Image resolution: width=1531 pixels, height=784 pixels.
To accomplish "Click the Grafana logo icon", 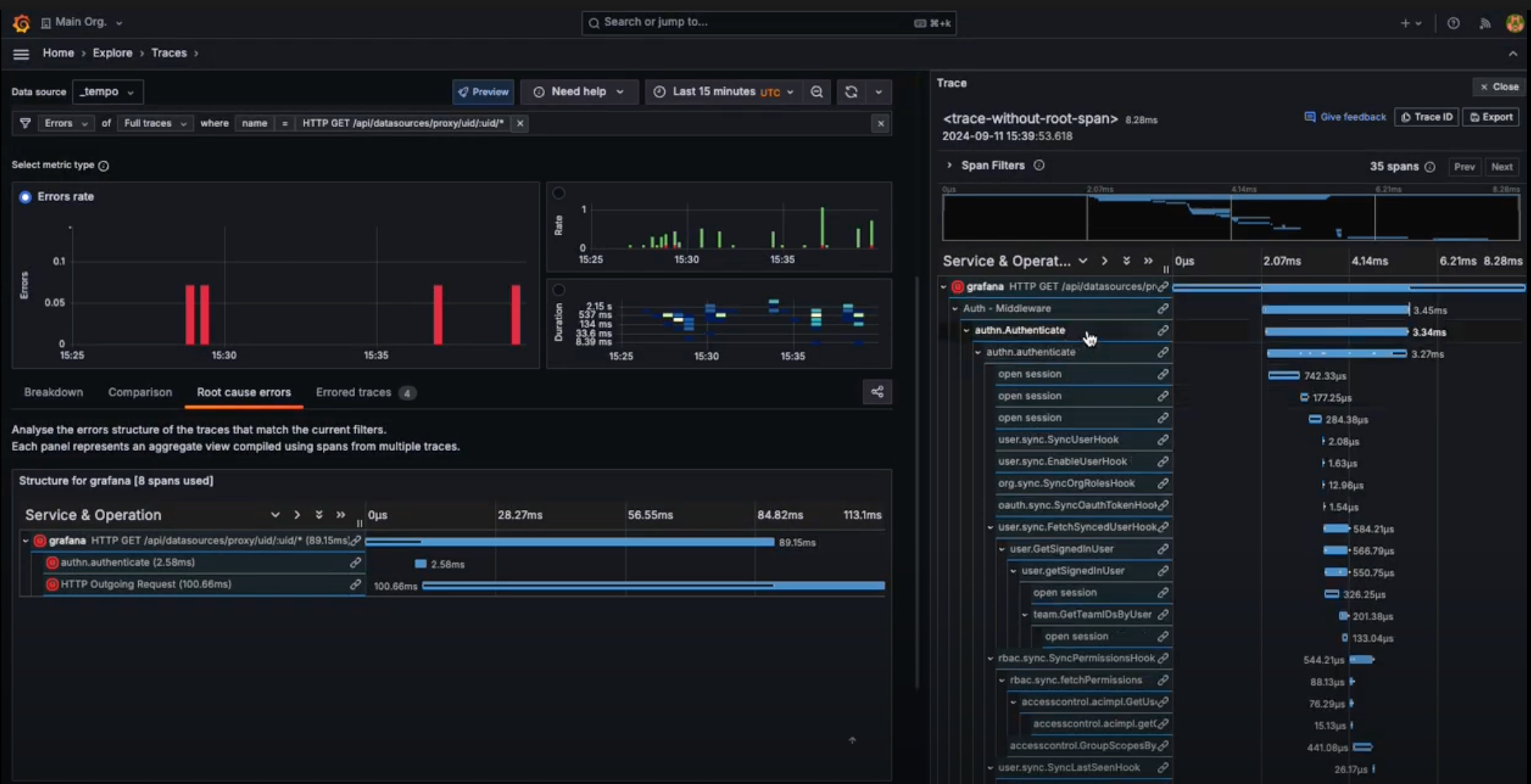I will [x=21, y=23].
